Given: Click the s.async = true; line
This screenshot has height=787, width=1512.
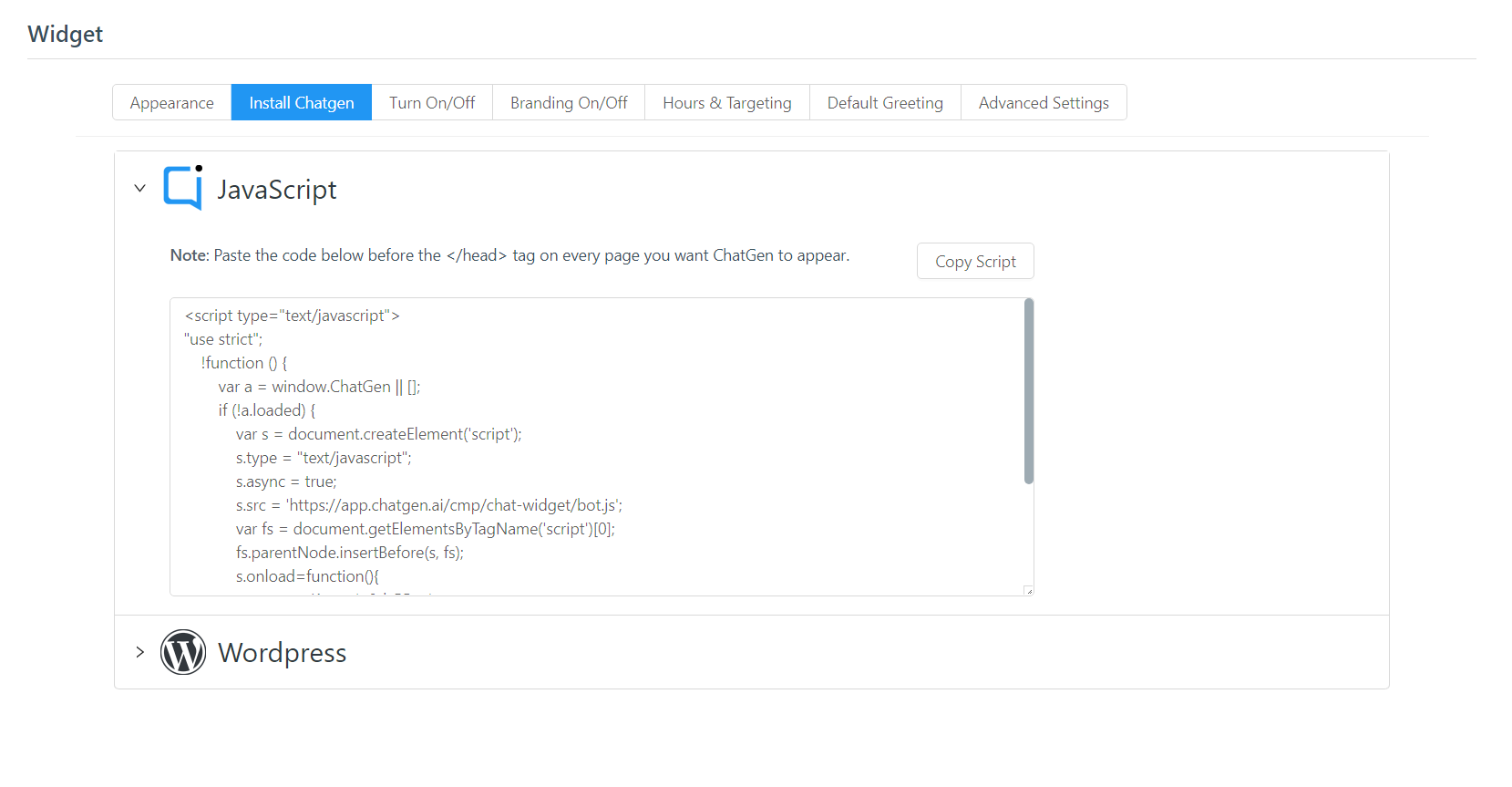Looking at the screenshot, I should pyautogui.click(x=286, y=482).
